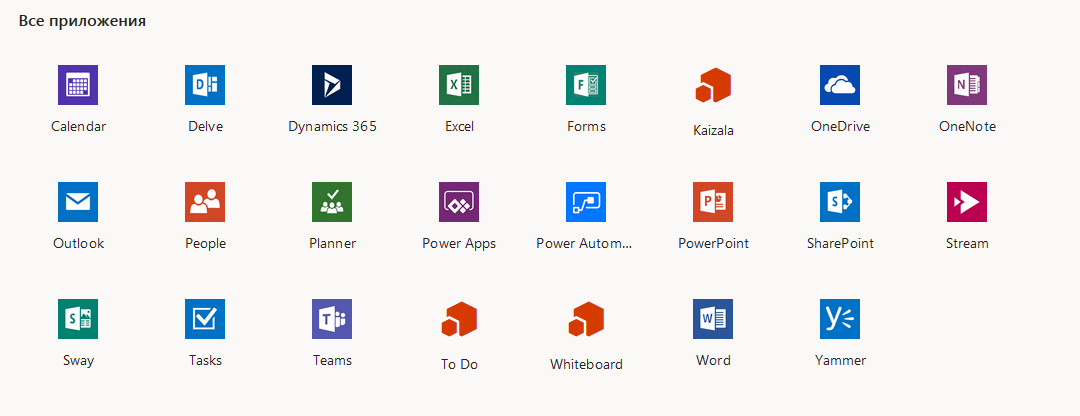Viewport: 1080px width, 416px height.
Task: Launch the Kaizala app
Action: pos(713,86)
